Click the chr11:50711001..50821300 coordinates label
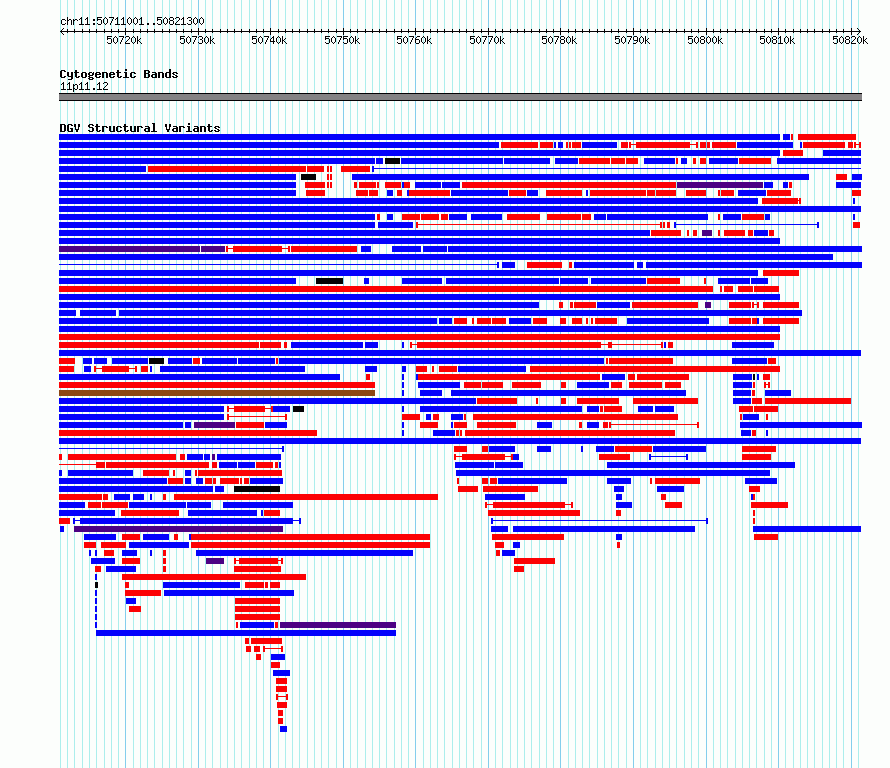Viewport: 890px width, 768px height. [x=132, y=21]
